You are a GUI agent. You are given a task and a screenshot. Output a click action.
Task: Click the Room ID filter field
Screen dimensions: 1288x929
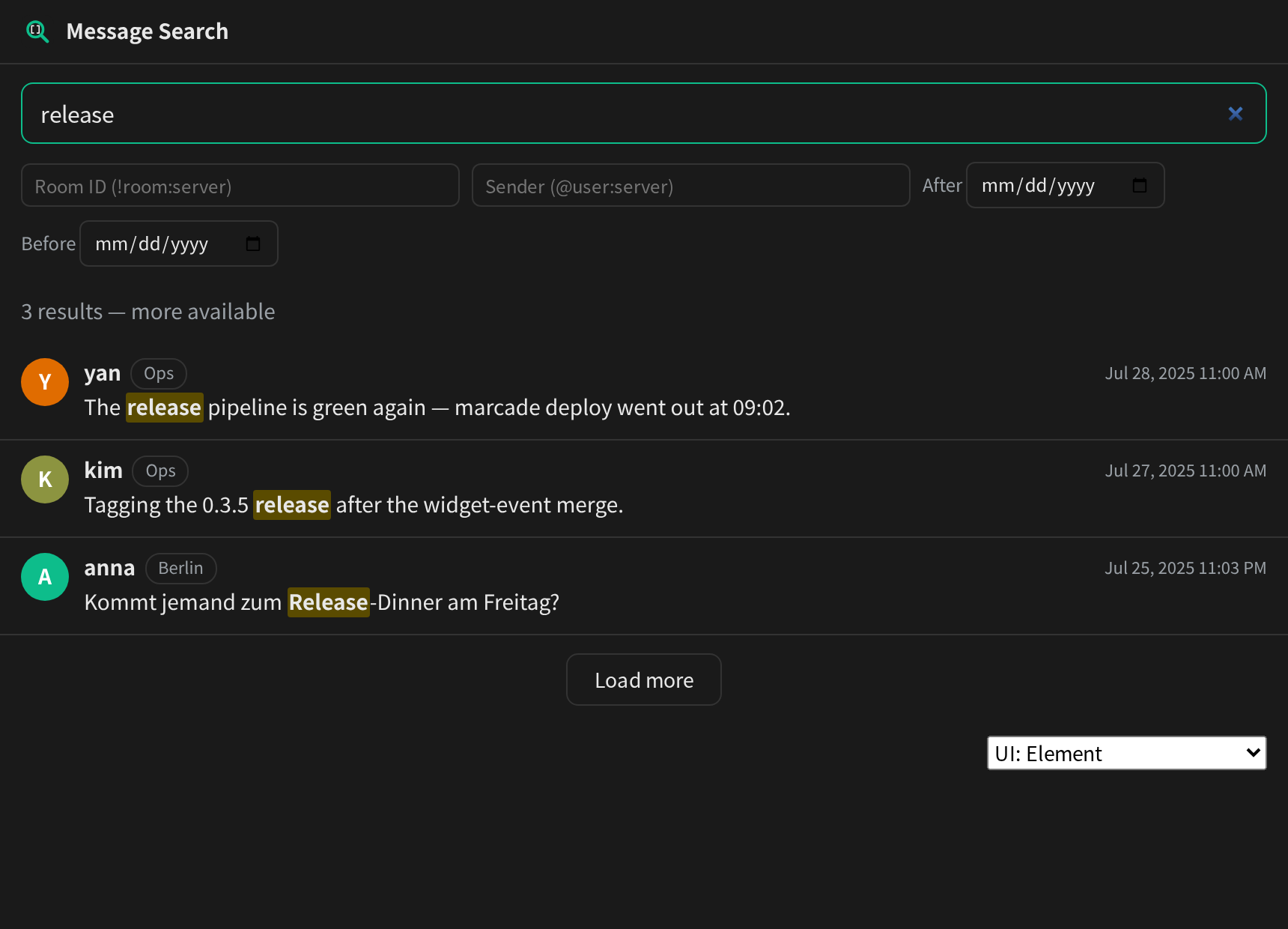240,186
